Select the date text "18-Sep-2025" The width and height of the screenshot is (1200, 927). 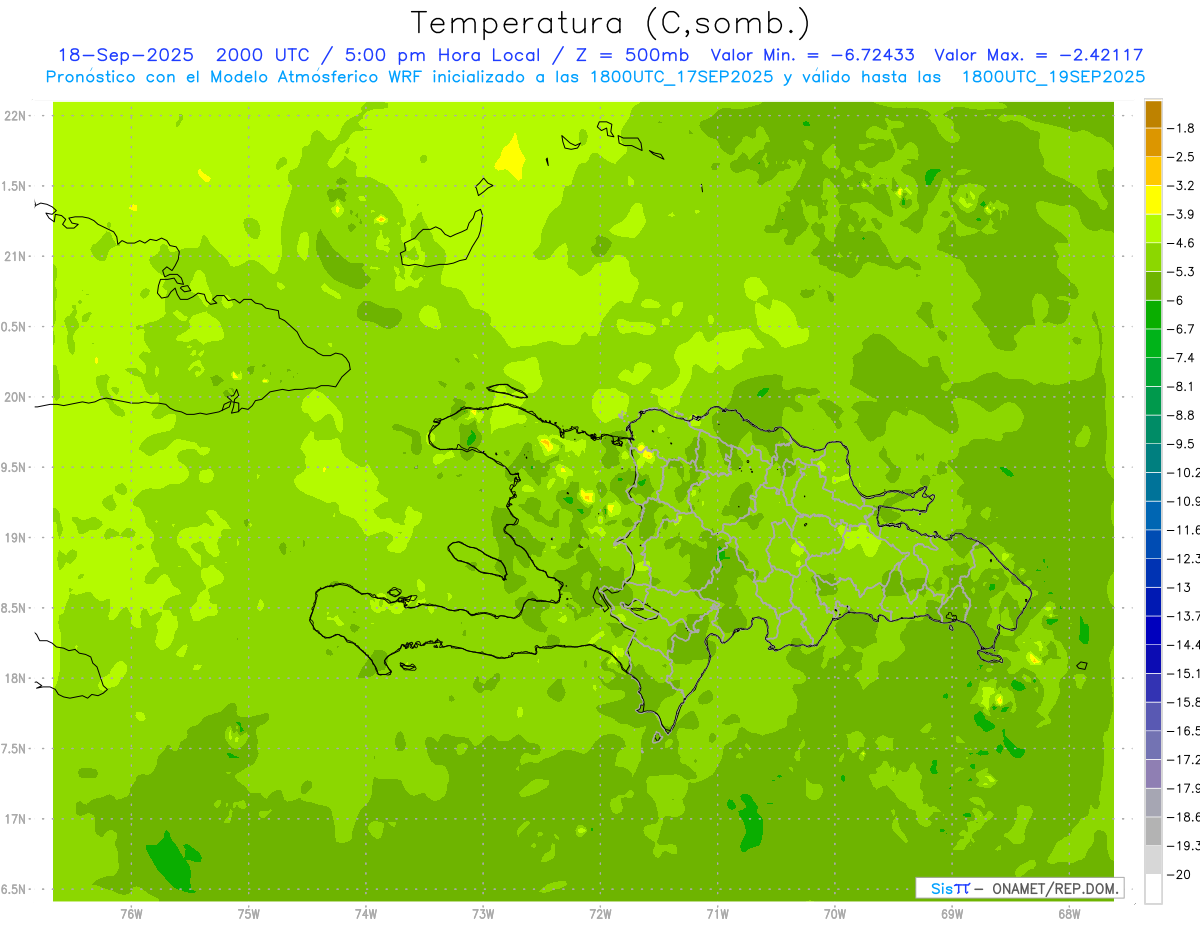(128, 55)
